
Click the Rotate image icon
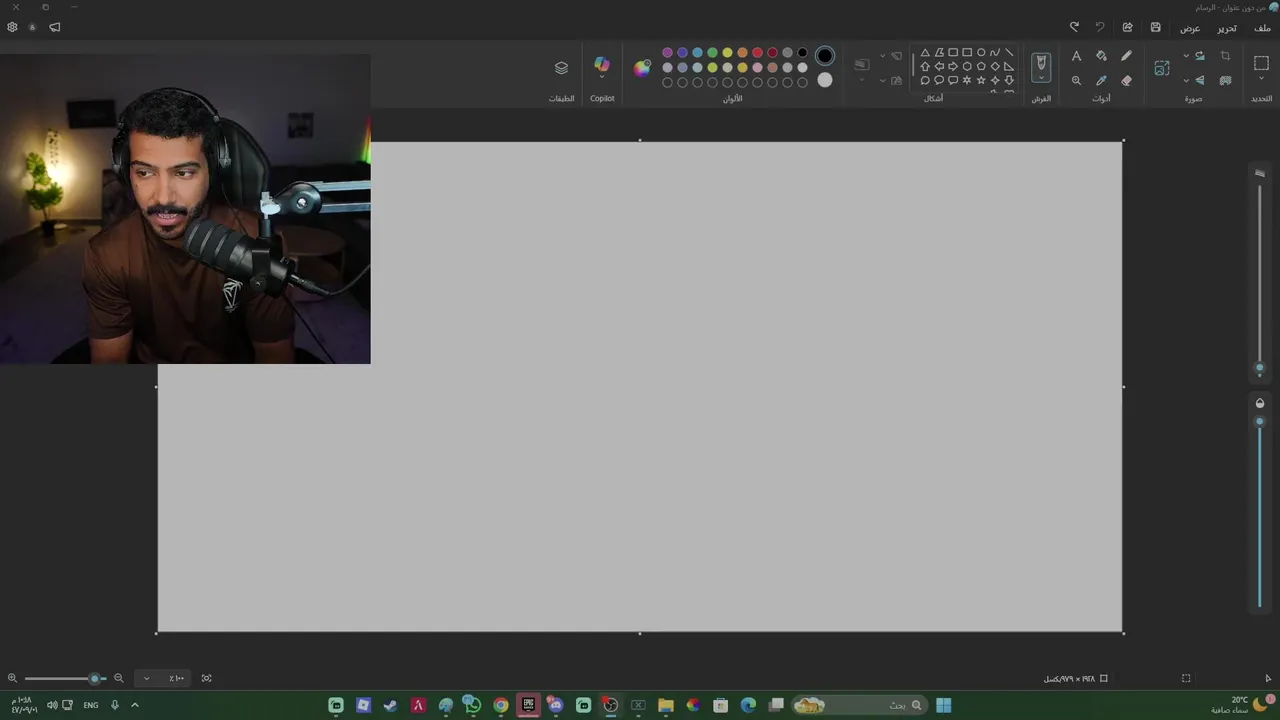(x=1200, y=56)
